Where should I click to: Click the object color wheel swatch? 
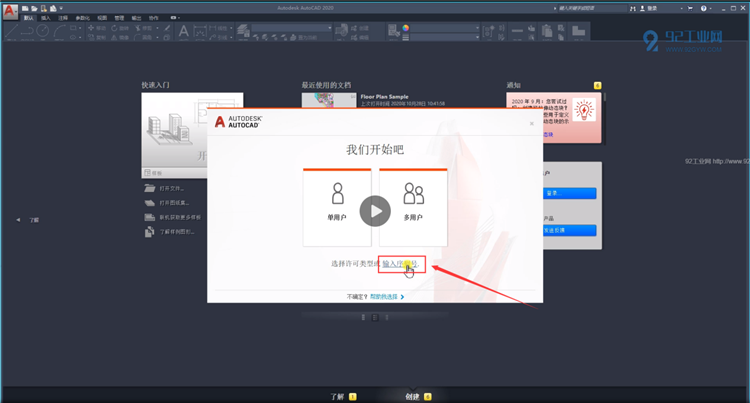click(406, 28)
